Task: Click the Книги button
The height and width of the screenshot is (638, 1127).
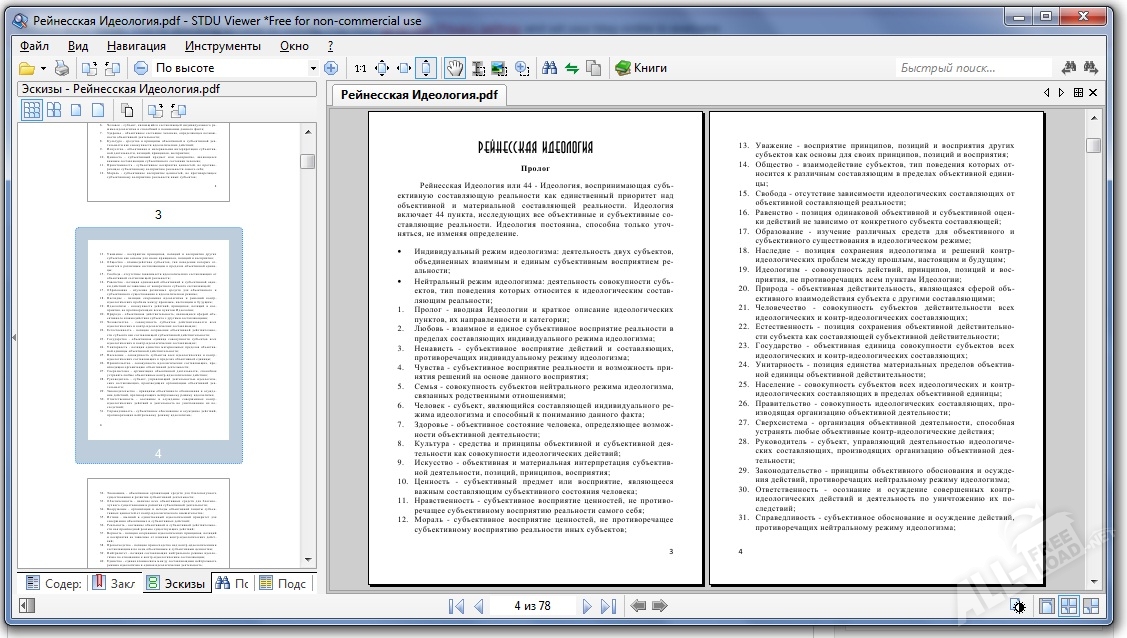Action: coord(640,68)
